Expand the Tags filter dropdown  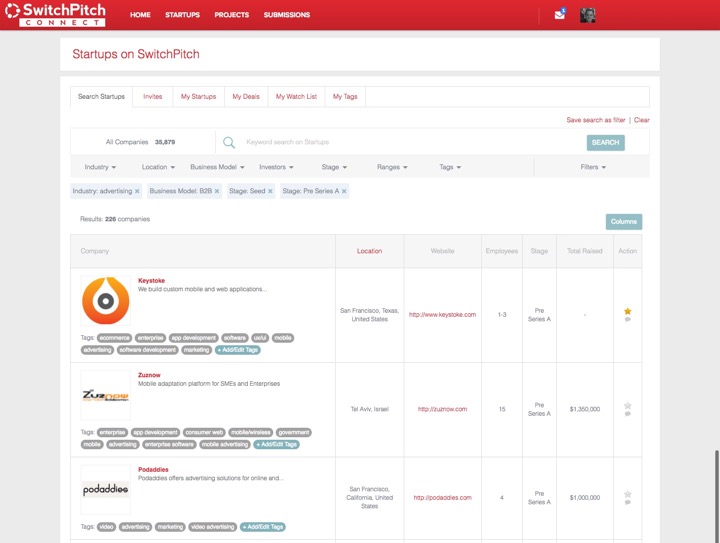point(450,167)
